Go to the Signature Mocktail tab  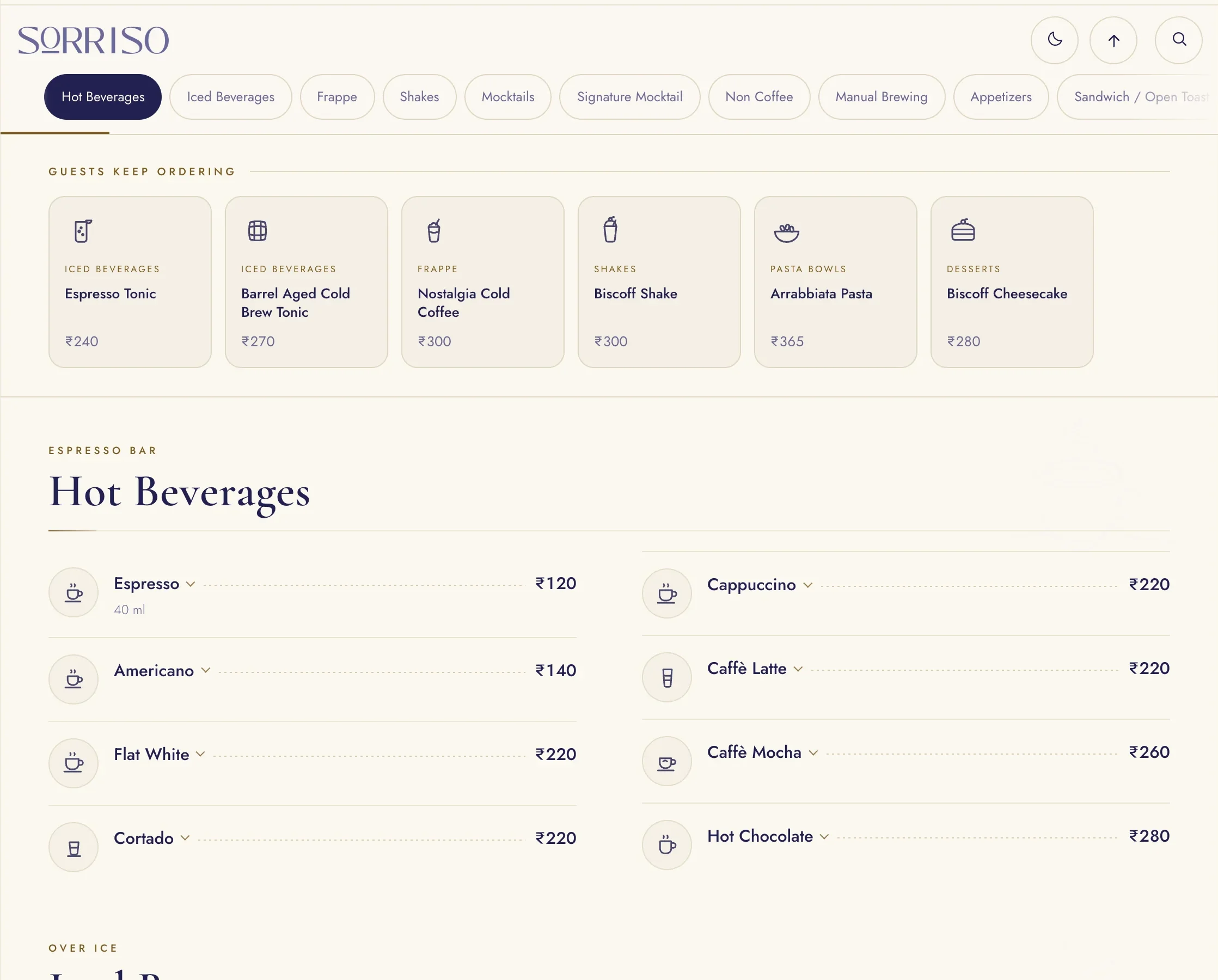coord(629,96)
